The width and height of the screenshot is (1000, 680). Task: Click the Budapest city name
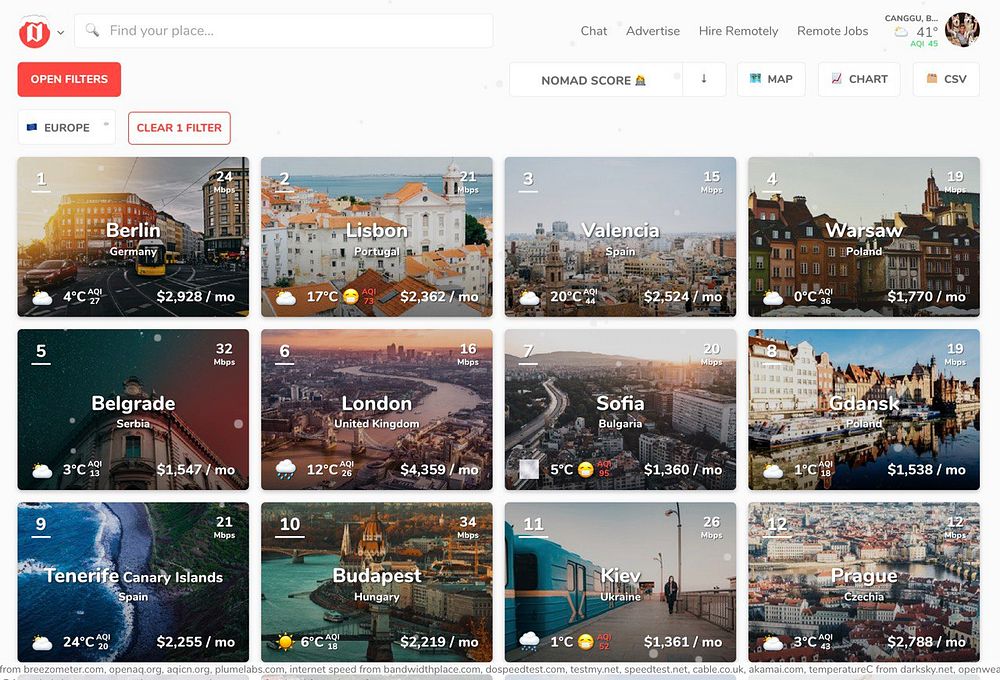pos(376,576)
